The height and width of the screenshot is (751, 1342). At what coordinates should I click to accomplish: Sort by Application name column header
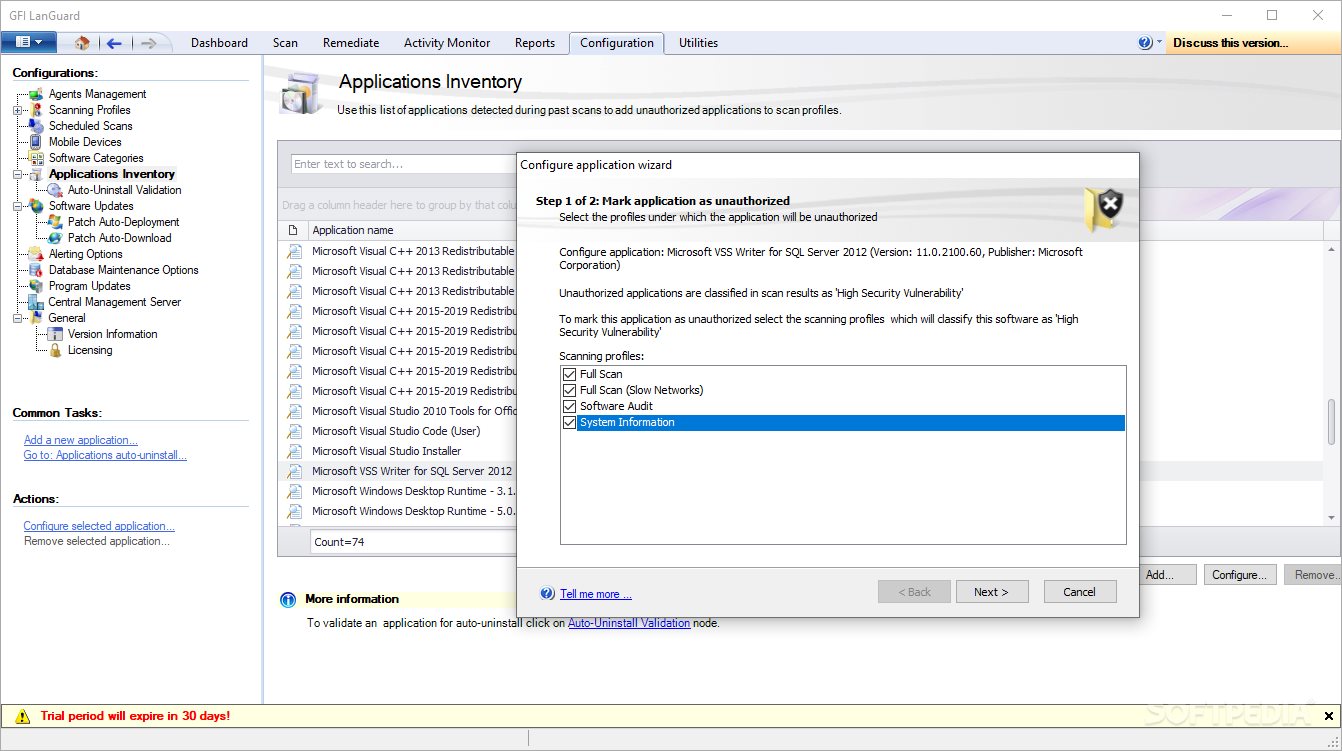tap(412, 230)
